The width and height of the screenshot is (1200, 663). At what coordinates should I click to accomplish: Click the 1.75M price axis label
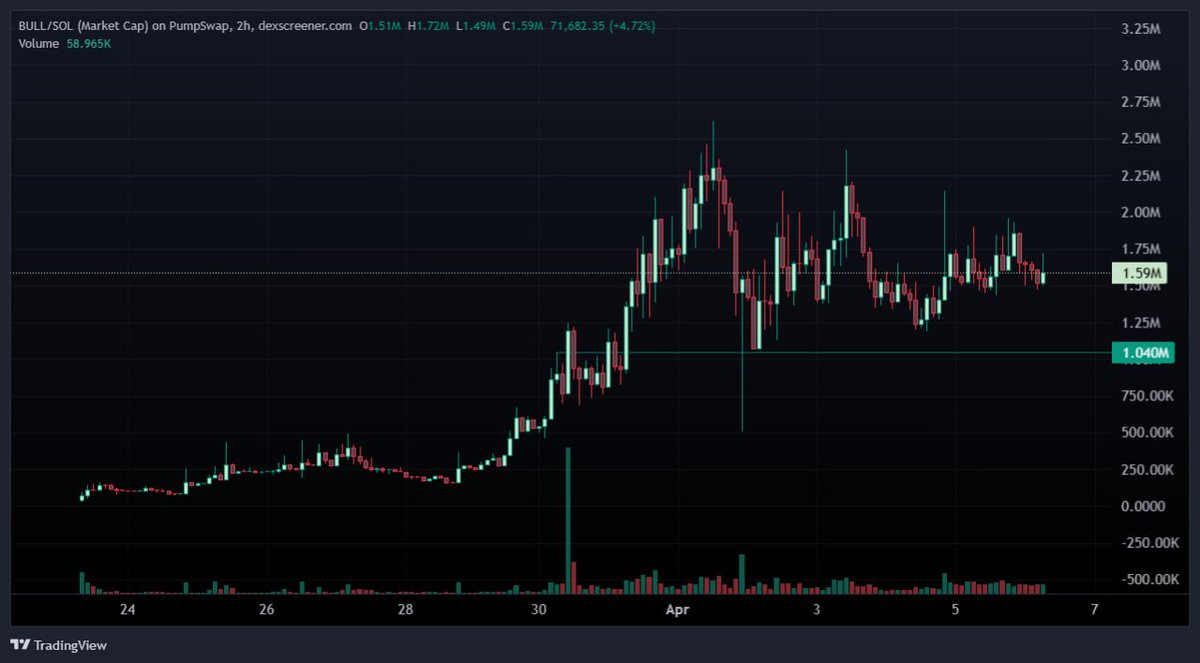coord(1141,249)
